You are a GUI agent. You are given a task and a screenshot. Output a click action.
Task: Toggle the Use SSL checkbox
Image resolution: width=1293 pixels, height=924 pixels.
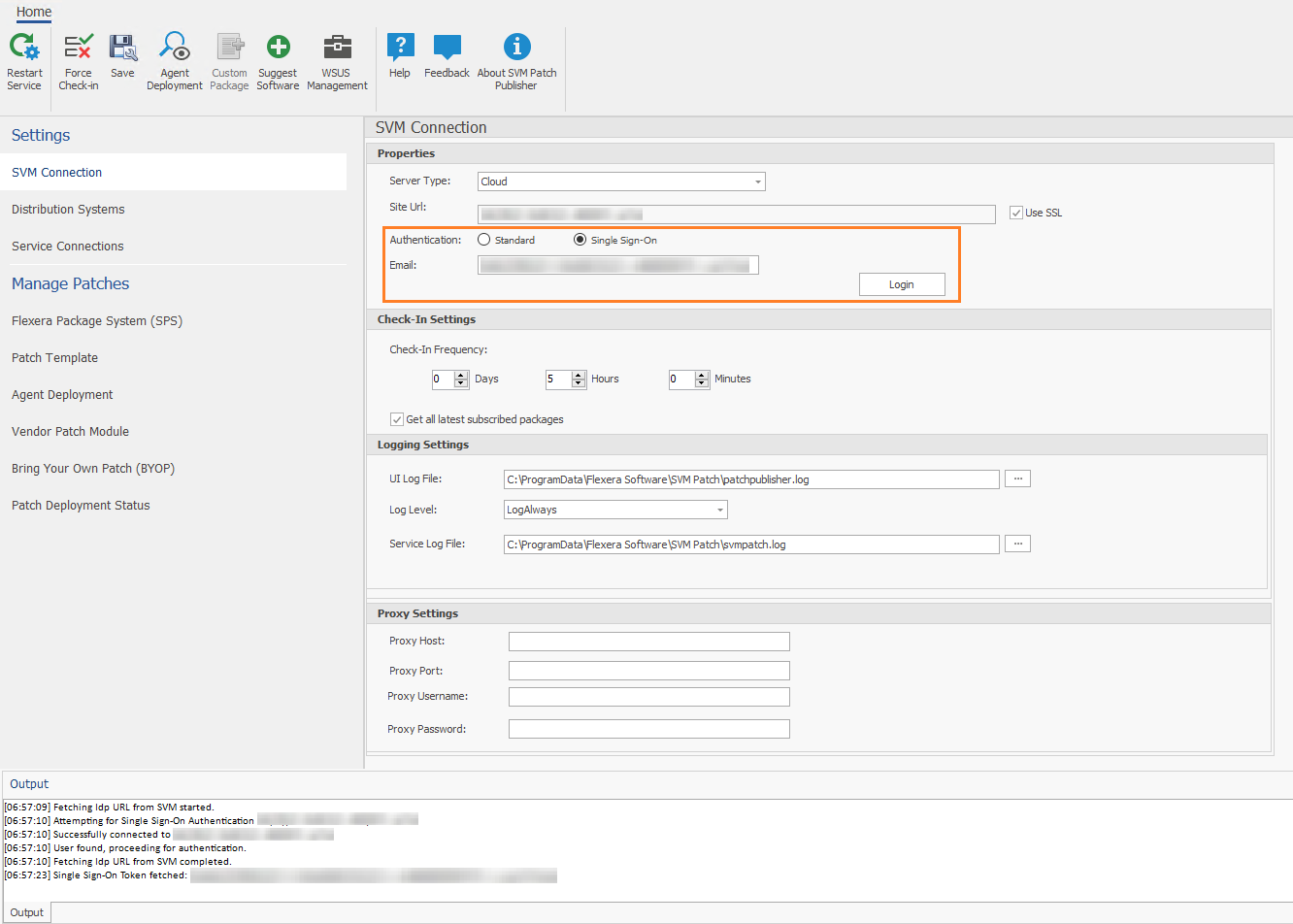pyautogui.click(x=1016, y=213)
